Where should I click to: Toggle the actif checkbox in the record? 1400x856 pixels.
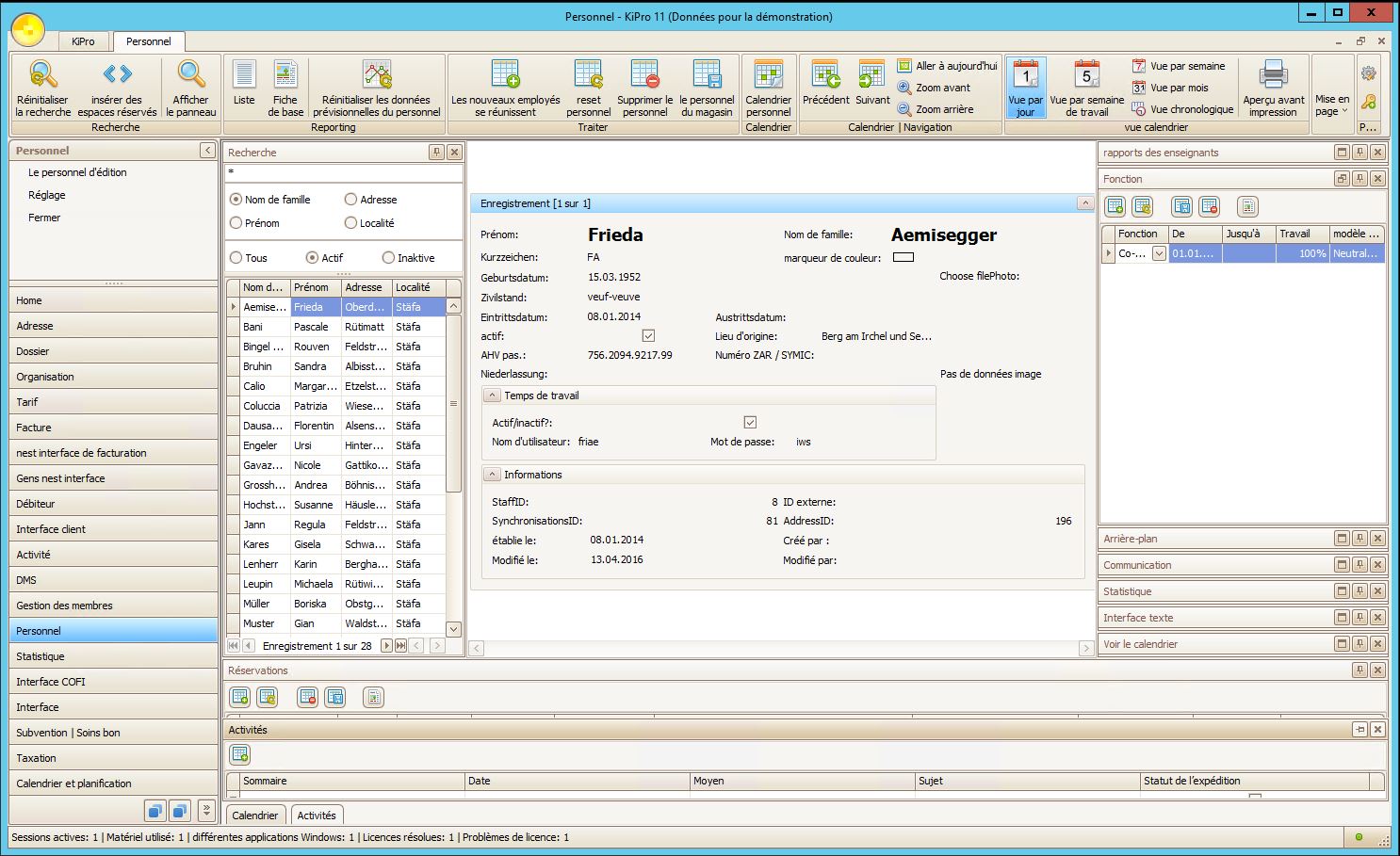pyautogui.click(x=648, y=336)
